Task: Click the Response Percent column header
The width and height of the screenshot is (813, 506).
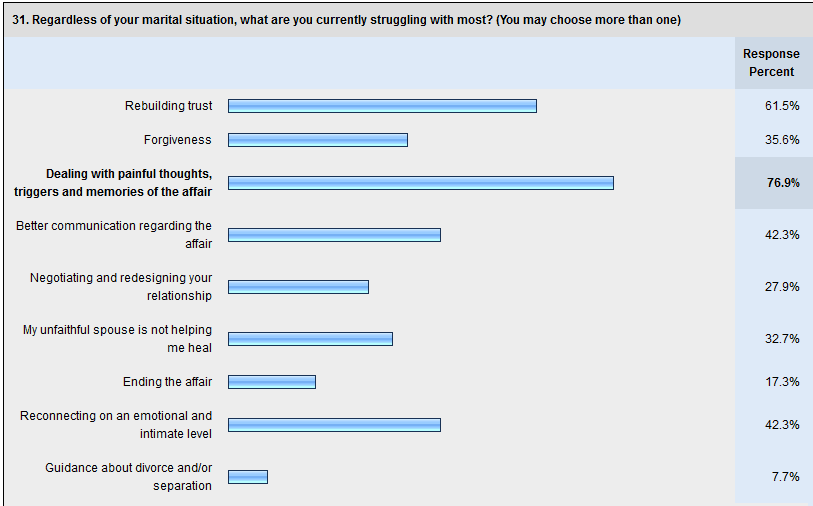Action: click(x=771, y=63)
